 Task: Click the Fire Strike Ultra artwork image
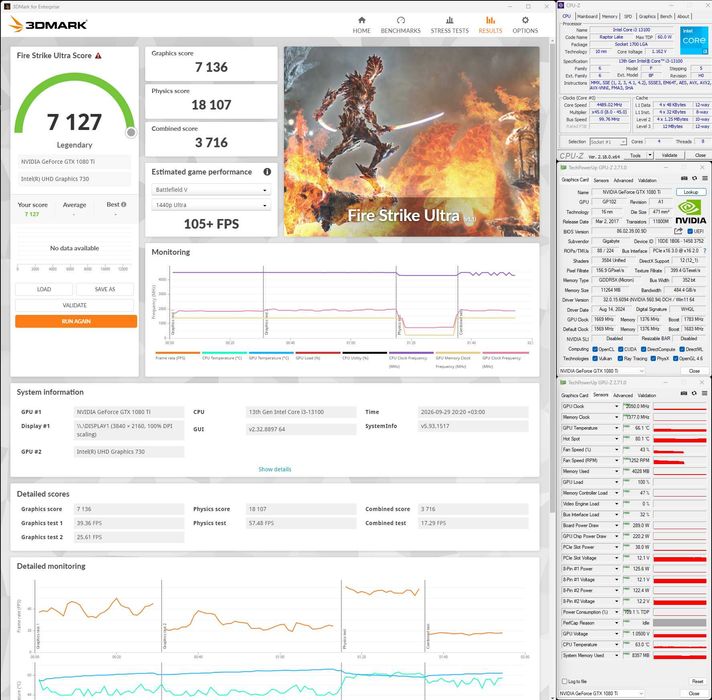[x=411, y=141]
